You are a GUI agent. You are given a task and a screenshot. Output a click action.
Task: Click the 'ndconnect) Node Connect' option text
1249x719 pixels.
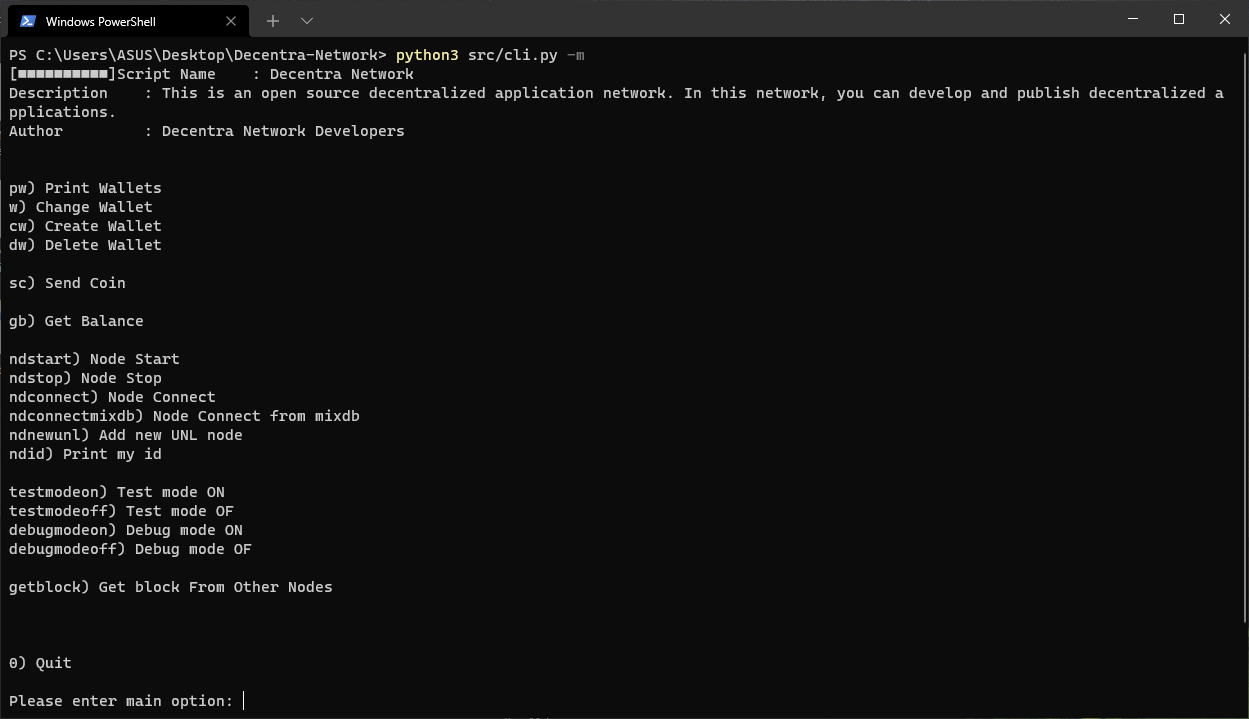(112, 396)
